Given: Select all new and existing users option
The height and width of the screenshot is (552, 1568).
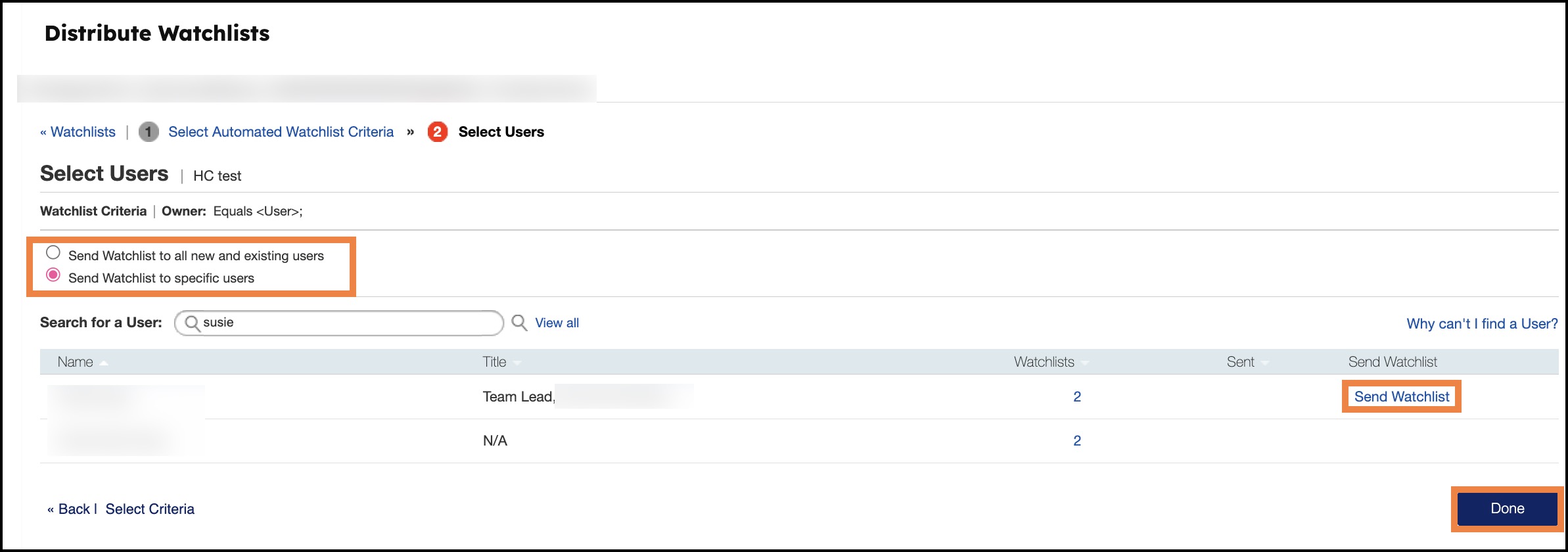Looking at the screenshot, I should click(53, 253).
